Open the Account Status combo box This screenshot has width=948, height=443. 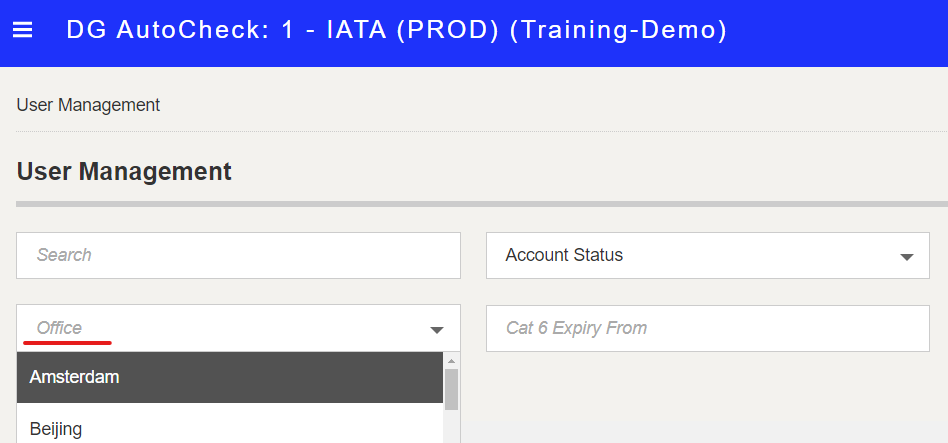pos(707,255)
